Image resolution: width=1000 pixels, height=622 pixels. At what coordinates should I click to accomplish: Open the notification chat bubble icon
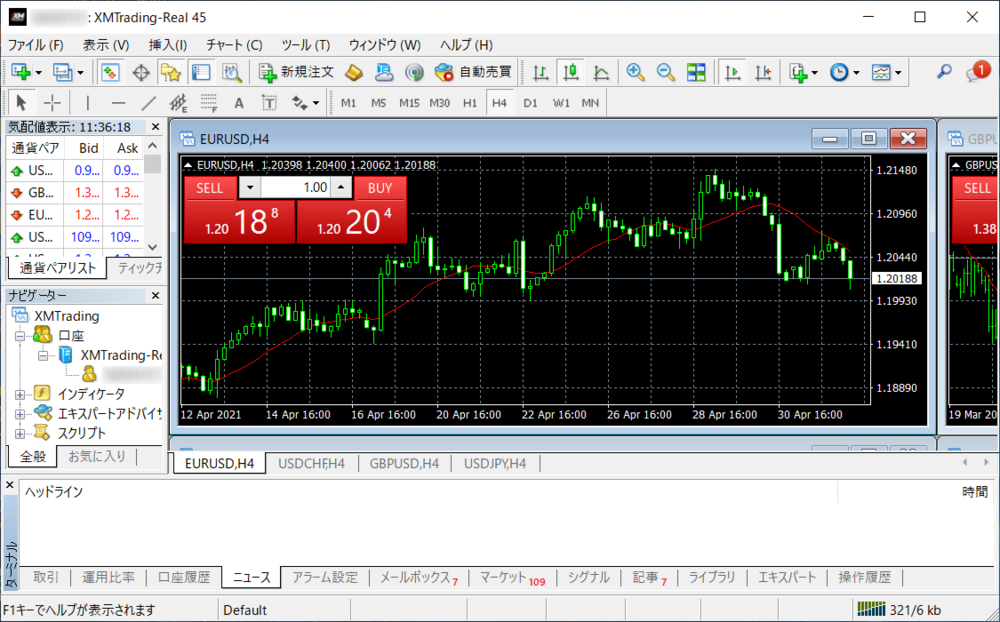[978, 71]
